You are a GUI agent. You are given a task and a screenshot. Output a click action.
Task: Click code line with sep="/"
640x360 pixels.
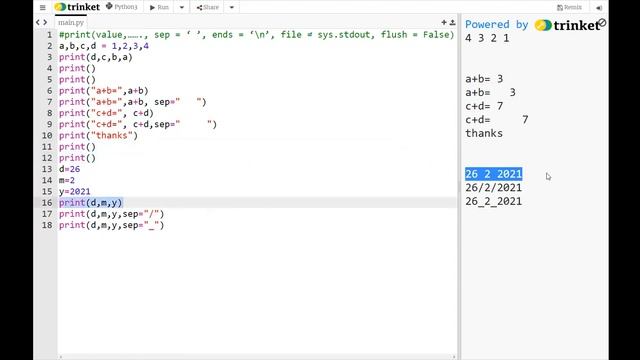(x=111, y=214)
